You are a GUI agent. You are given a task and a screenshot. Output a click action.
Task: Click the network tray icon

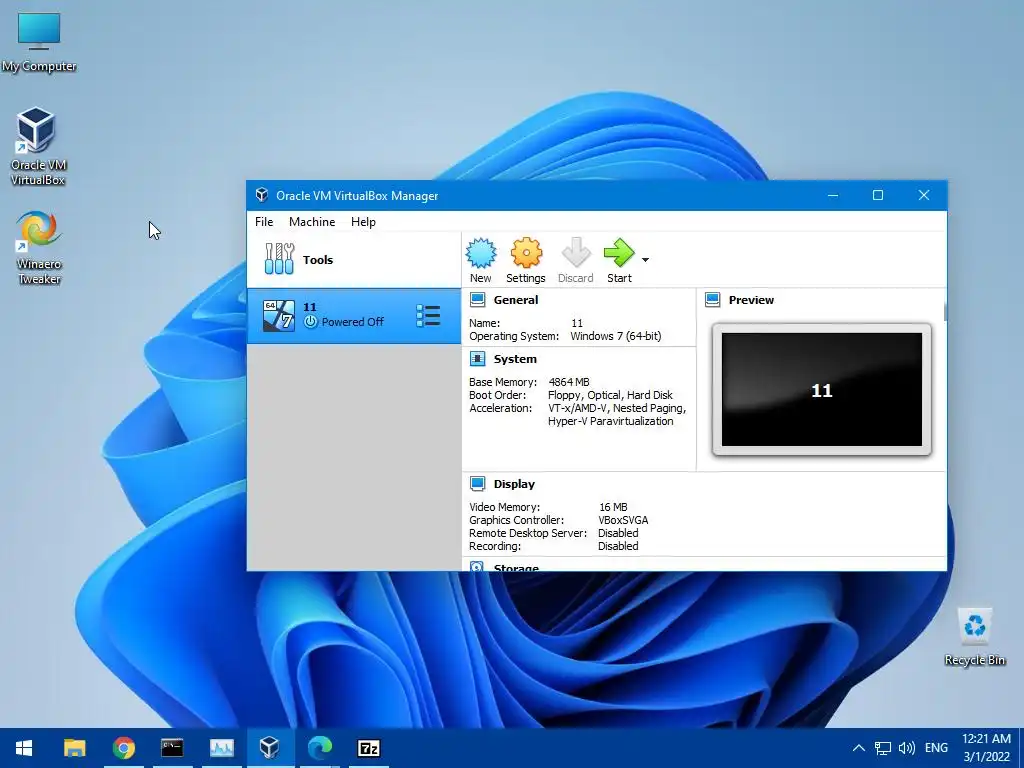pyautogui.click(x=883, y=748)
